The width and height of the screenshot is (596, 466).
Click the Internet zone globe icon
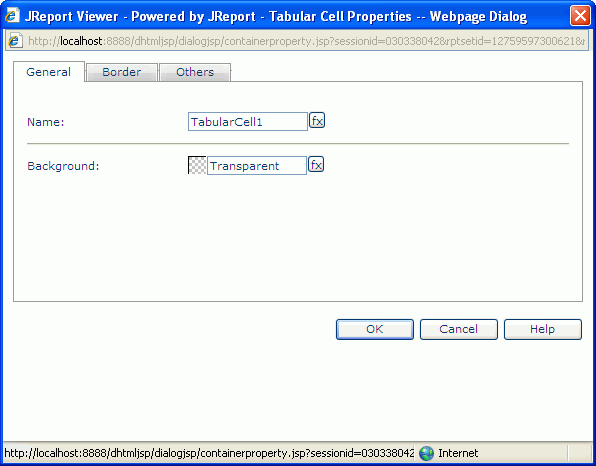(x=426, y=453)
